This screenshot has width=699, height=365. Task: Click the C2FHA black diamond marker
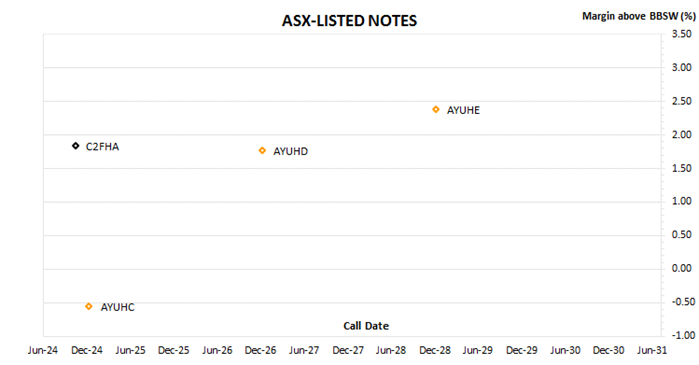coord(76,146)
